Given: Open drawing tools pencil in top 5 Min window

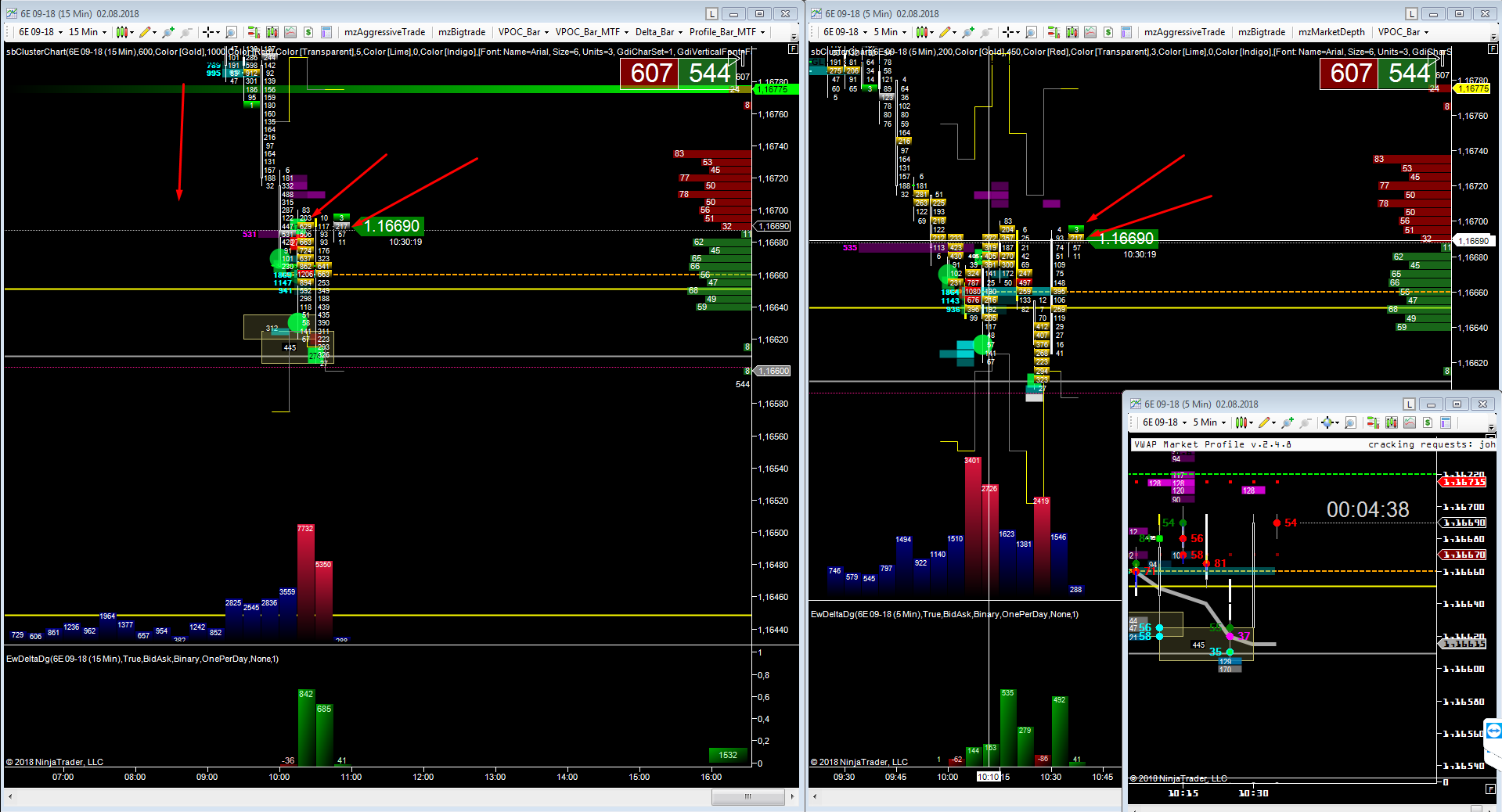Looking at the screenshot, I should point(948,32).
